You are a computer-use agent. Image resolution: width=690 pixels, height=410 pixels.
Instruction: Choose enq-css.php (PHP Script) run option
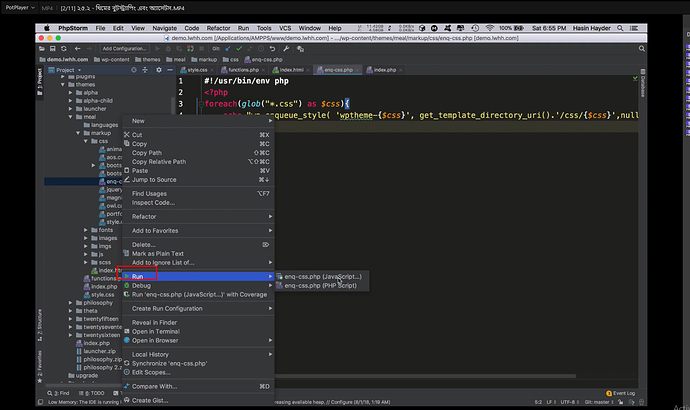tap(320, 286)
